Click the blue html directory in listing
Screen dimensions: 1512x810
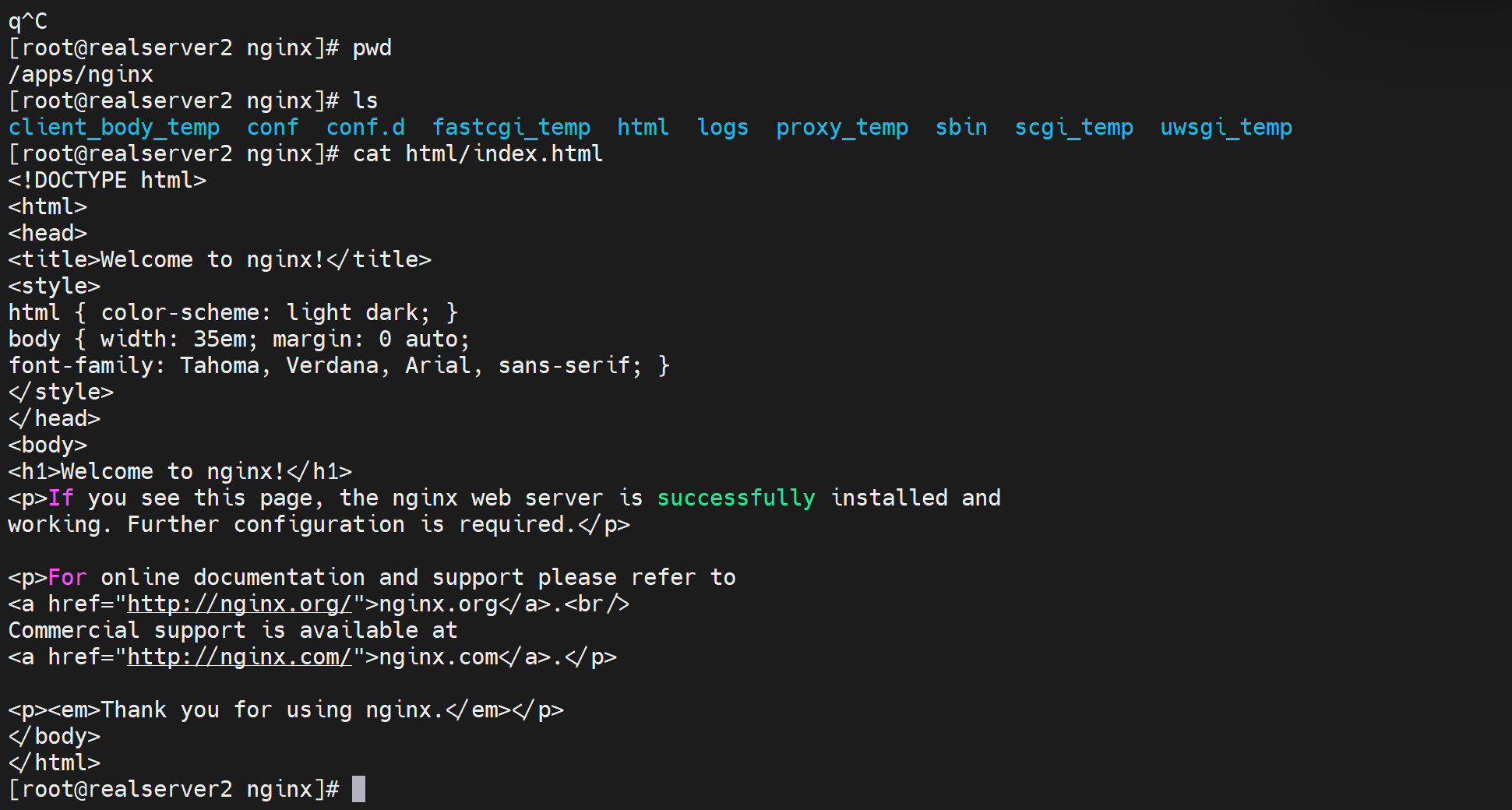pyautogui.click(x=643, y=128)
